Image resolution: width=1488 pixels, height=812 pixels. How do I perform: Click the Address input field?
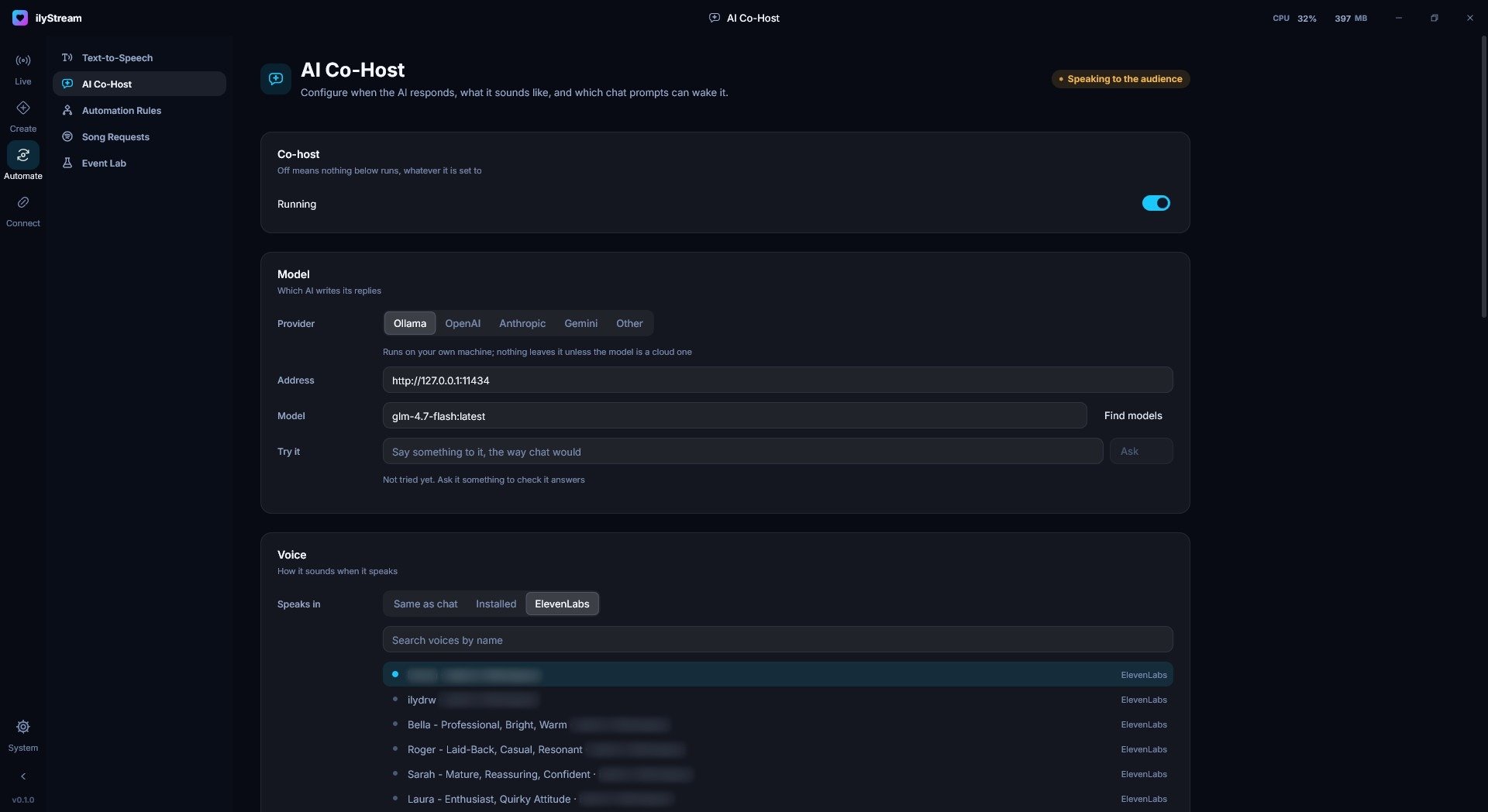[x=777, y=380]
